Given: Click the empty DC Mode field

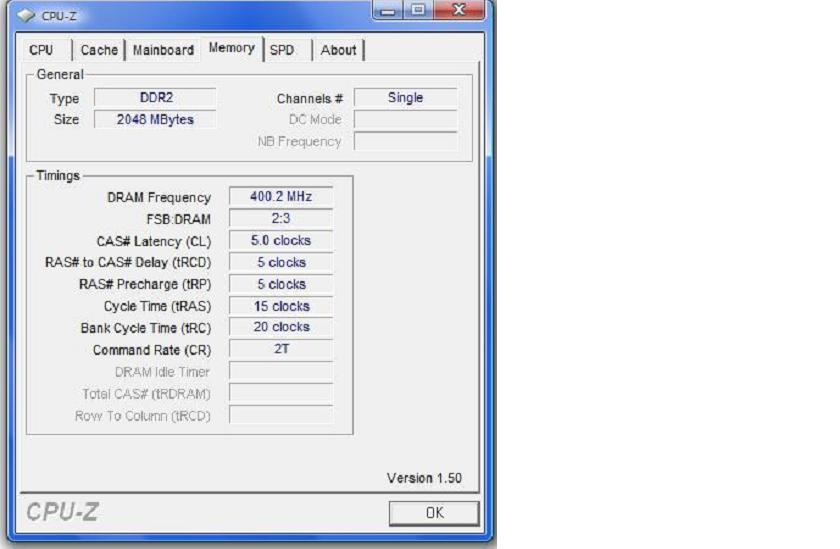Looking at the screenshot, I should pos(406,119).
